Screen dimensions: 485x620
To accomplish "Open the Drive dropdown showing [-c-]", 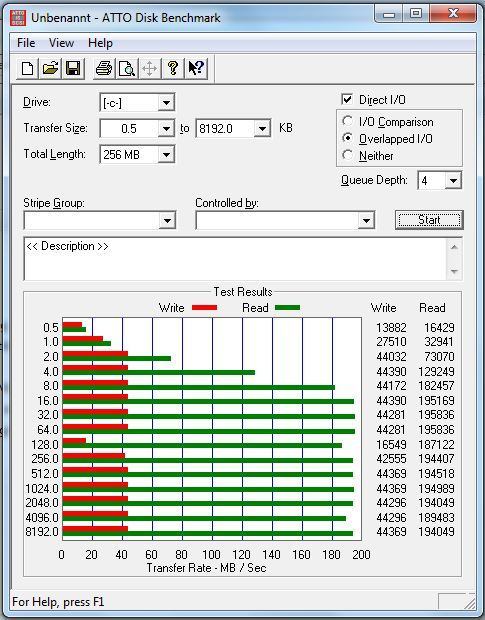I will click(x=166, y=103).
